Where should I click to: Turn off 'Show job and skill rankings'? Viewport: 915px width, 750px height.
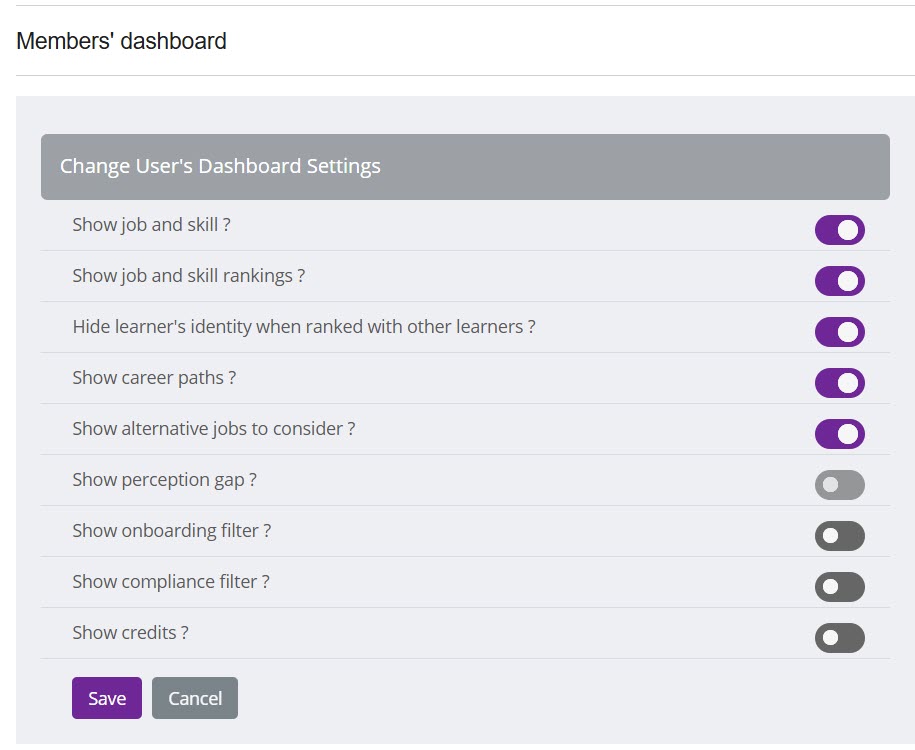tap(840, 281)
